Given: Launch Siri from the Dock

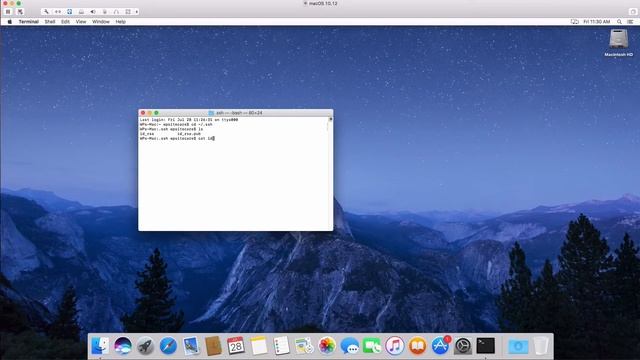Looking at the screenshot, I should (123, 346).
